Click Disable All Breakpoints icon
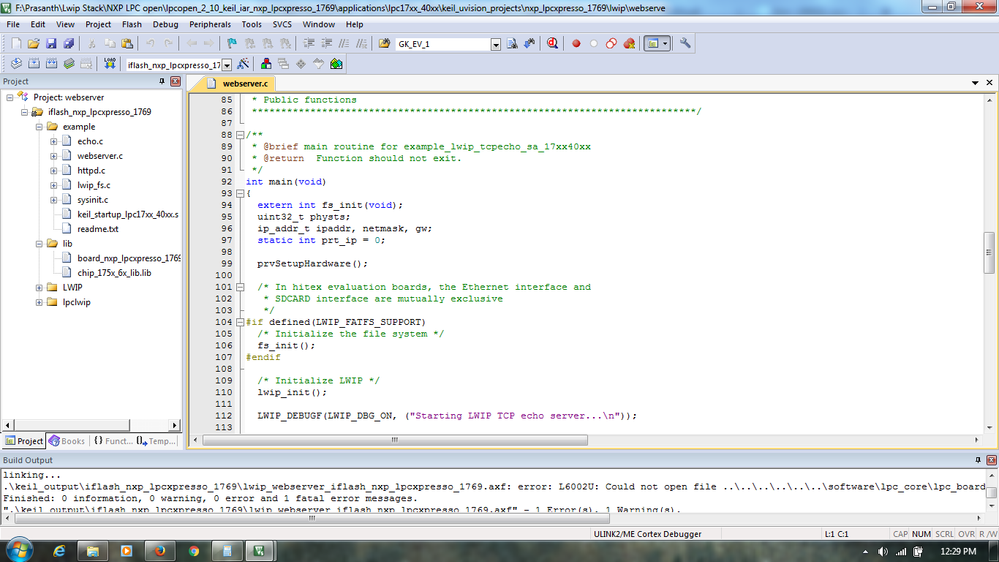This screenshot has width=999, height=562. point(611,43)
